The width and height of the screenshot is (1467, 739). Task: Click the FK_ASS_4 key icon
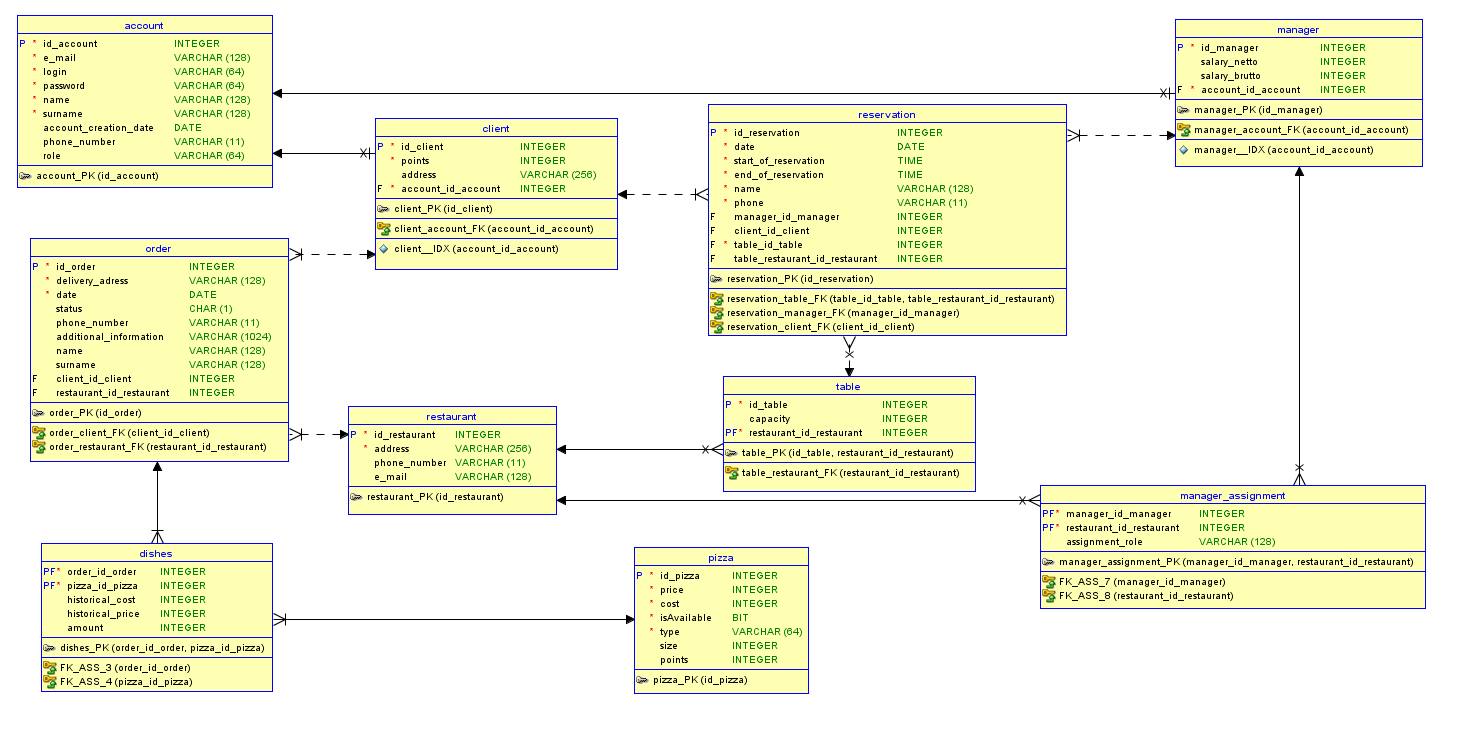click(50, 681)
